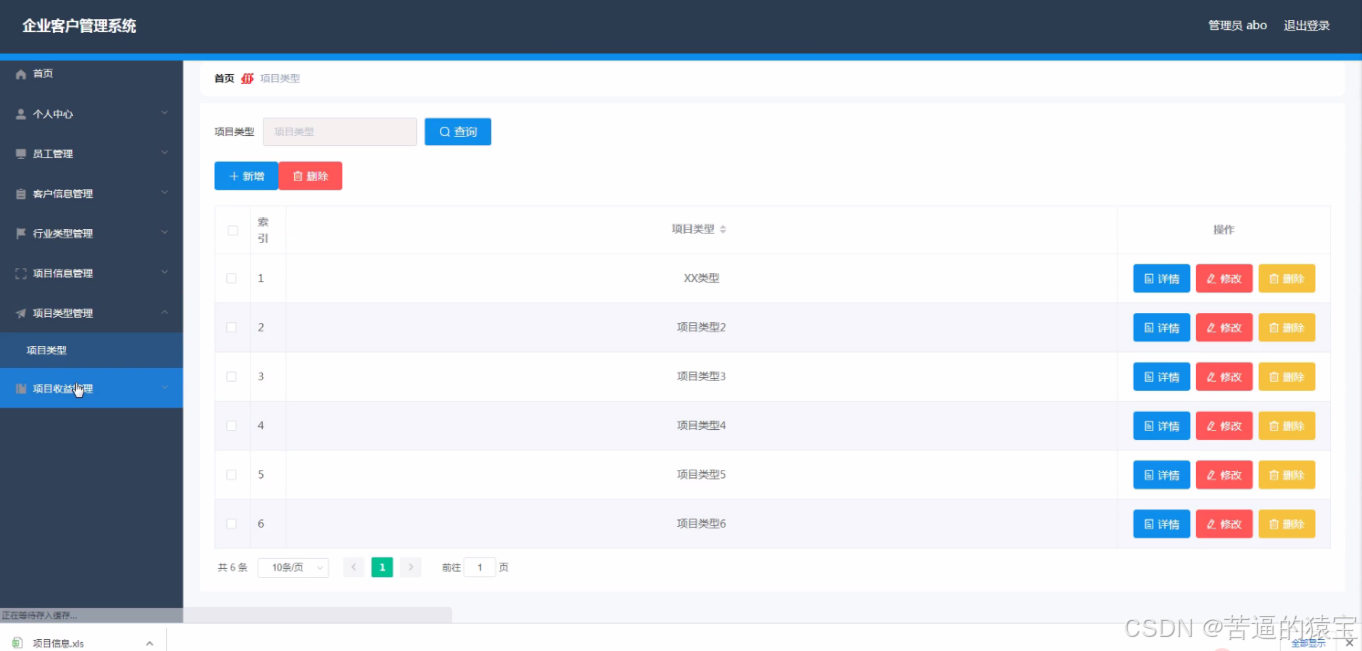The height and width of the screenshot is (651, 1362).
Task: Open the 项目信息.xls download options arrow
Action: click(x=150, y=643)
